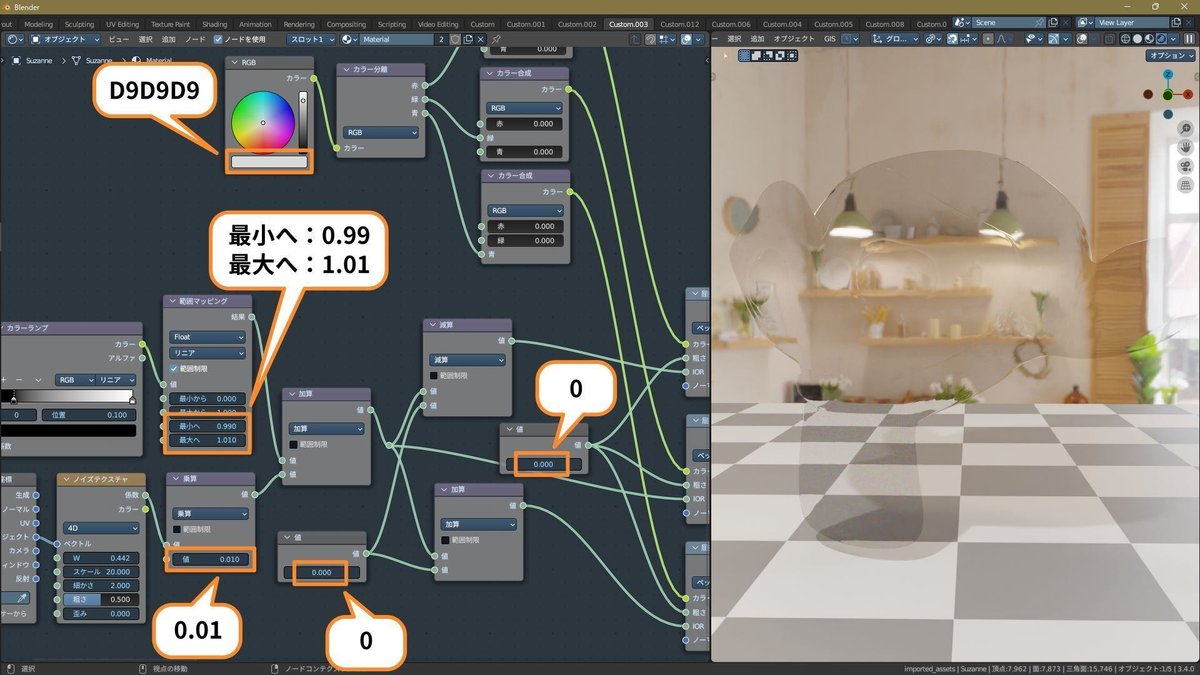This screenshot has height=675, width=1200.
Task: Toggle 範囲制限 checkbox in 減算 node
Action: [434, 375]
